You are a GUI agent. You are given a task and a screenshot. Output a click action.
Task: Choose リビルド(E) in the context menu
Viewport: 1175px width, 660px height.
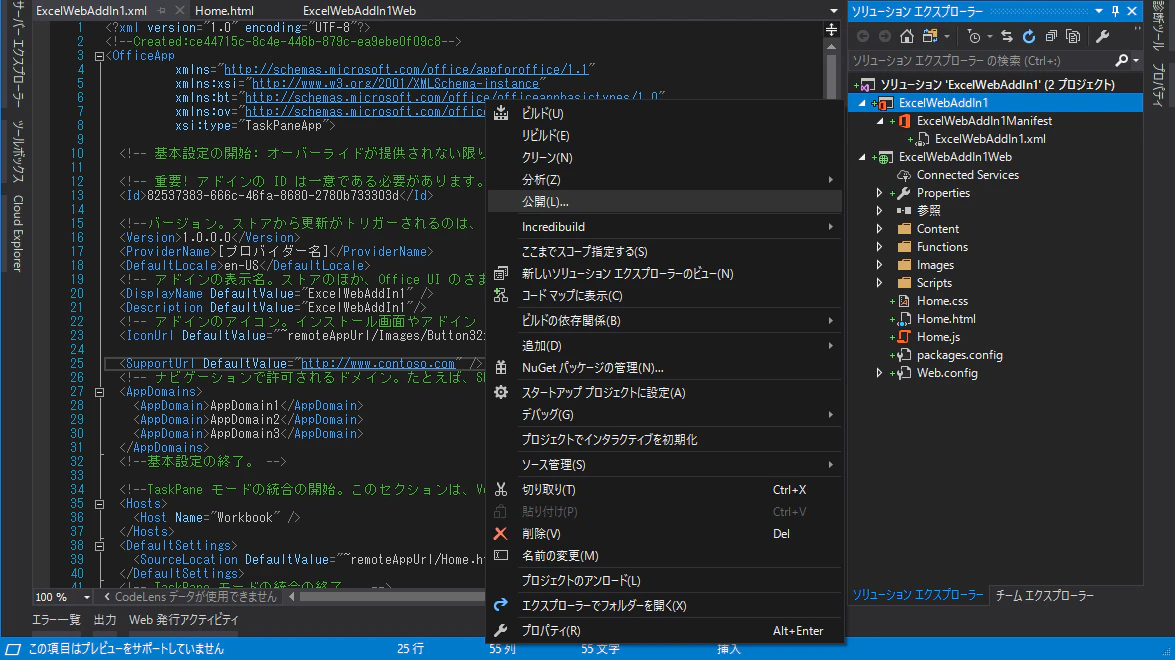pos(665,136)
